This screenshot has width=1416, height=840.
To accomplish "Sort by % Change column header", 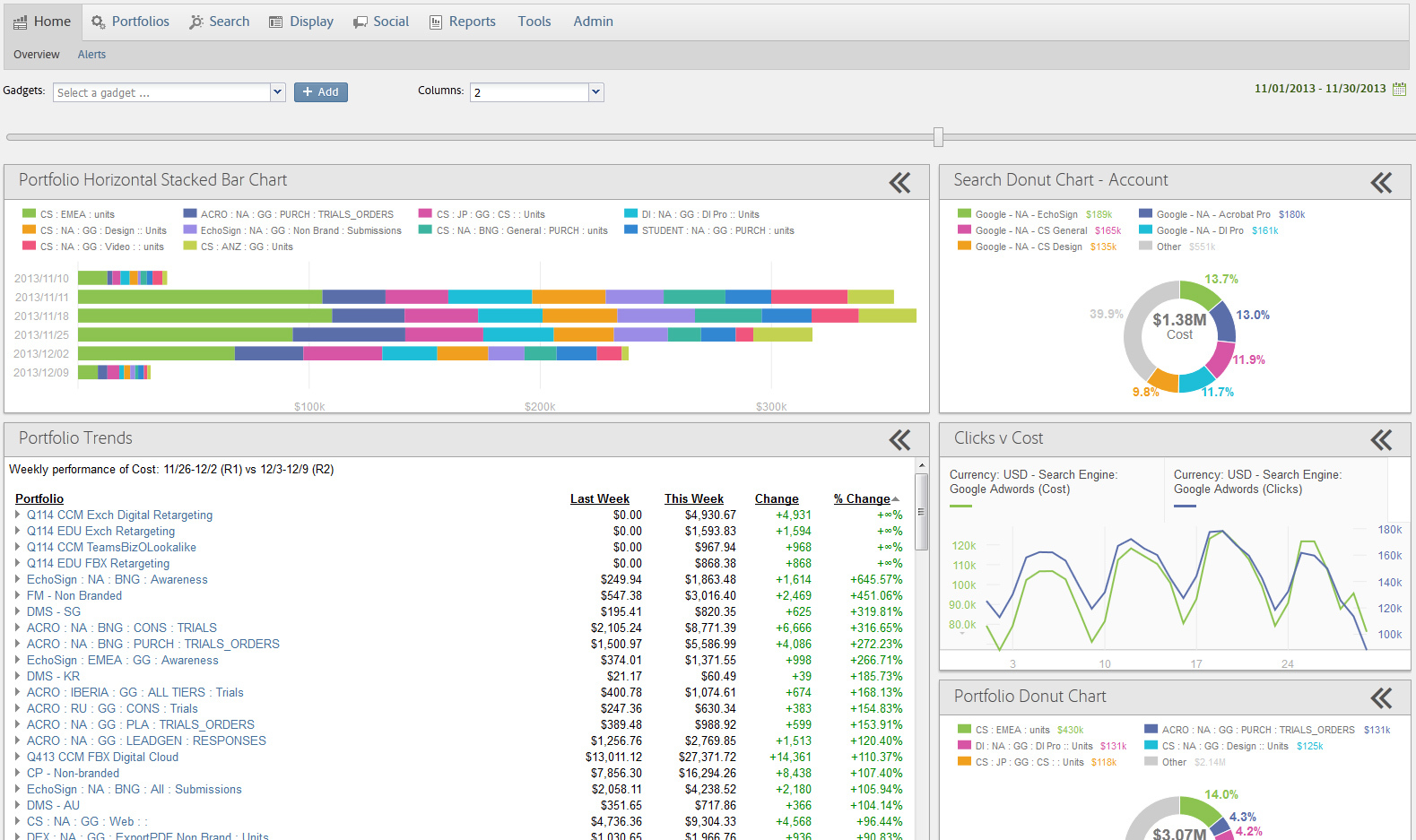I will (x=863, y=498).
